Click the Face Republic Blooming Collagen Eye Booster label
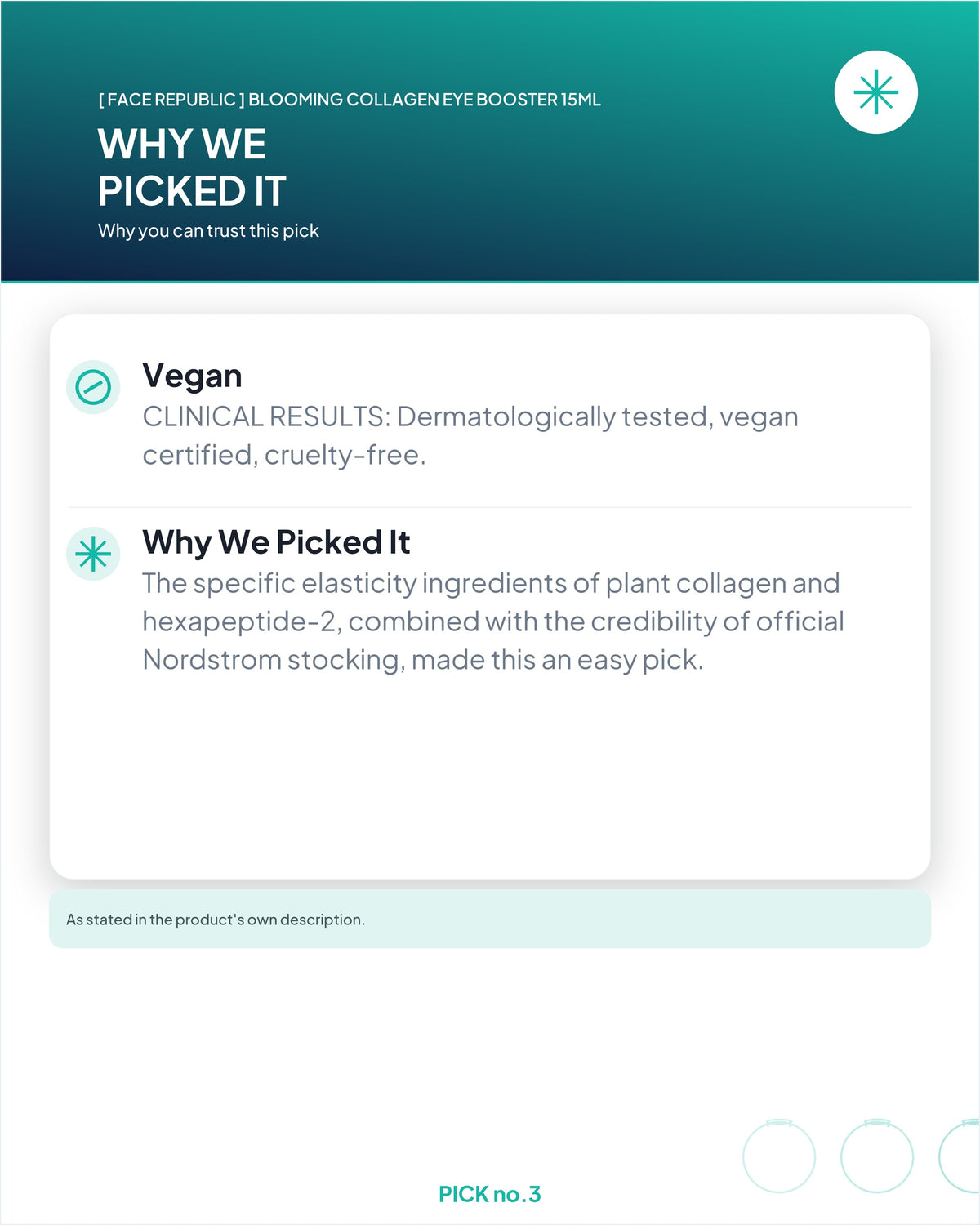This screenshot has width=980, height=1225. 350,100
